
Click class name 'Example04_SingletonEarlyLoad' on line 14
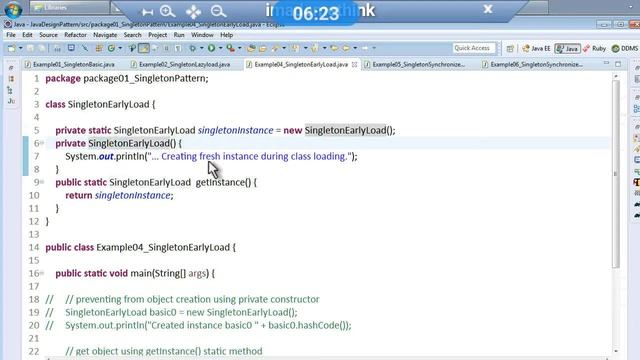[x=163, y=247]
